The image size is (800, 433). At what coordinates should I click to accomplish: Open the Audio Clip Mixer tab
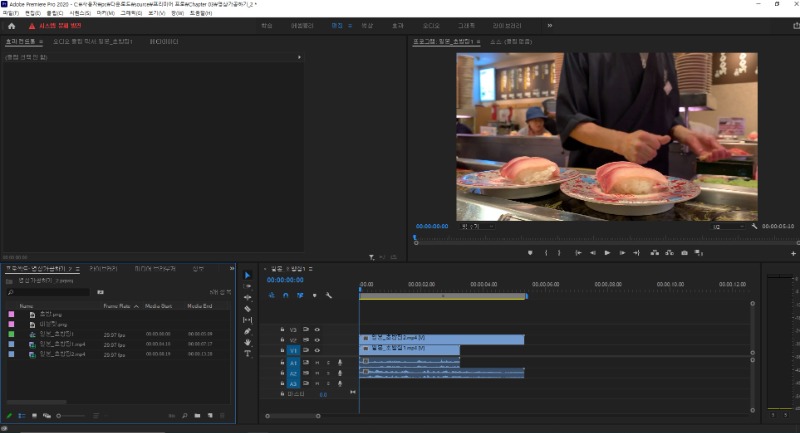[92, 41]
